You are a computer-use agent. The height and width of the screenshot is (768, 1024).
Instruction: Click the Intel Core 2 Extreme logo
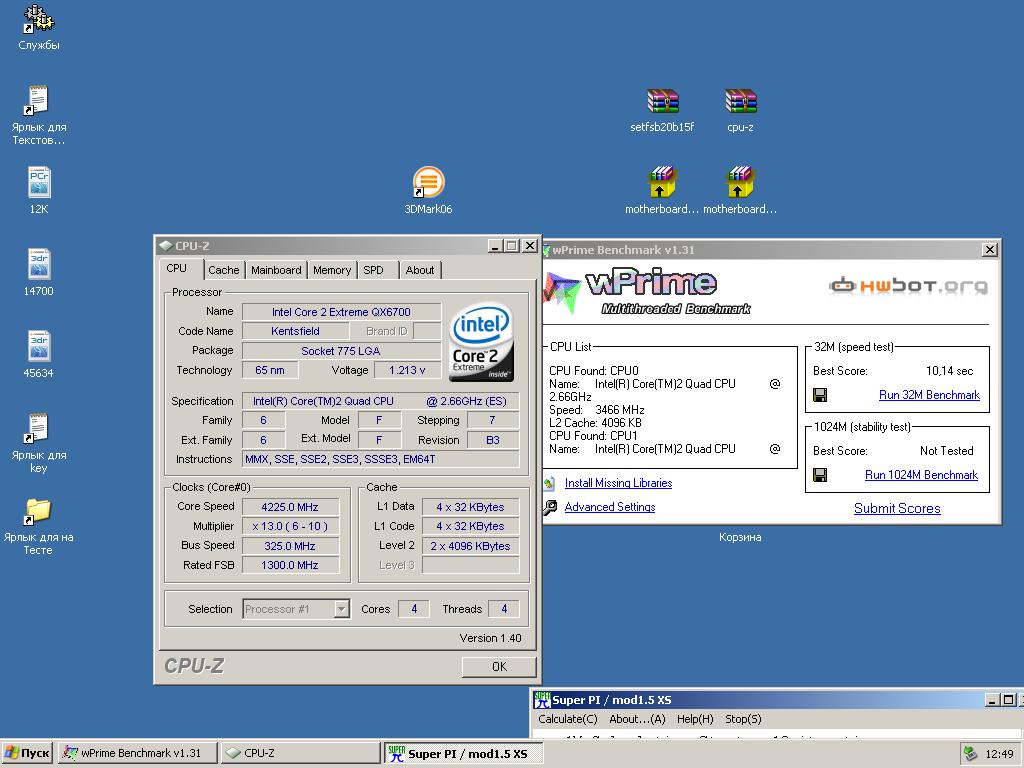click(x=481, y=342)
